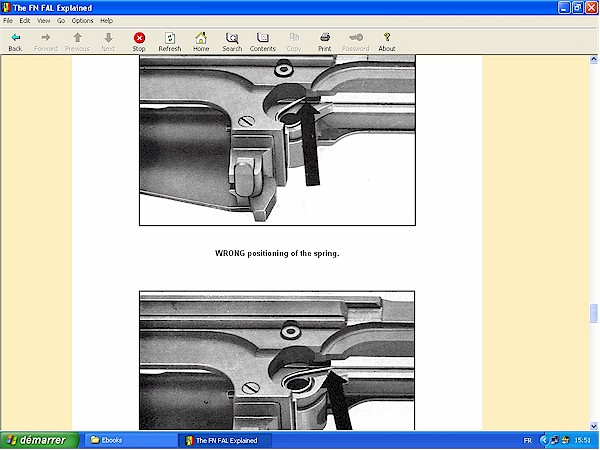Click the application icon in the title bar

[x=6, y=8]
